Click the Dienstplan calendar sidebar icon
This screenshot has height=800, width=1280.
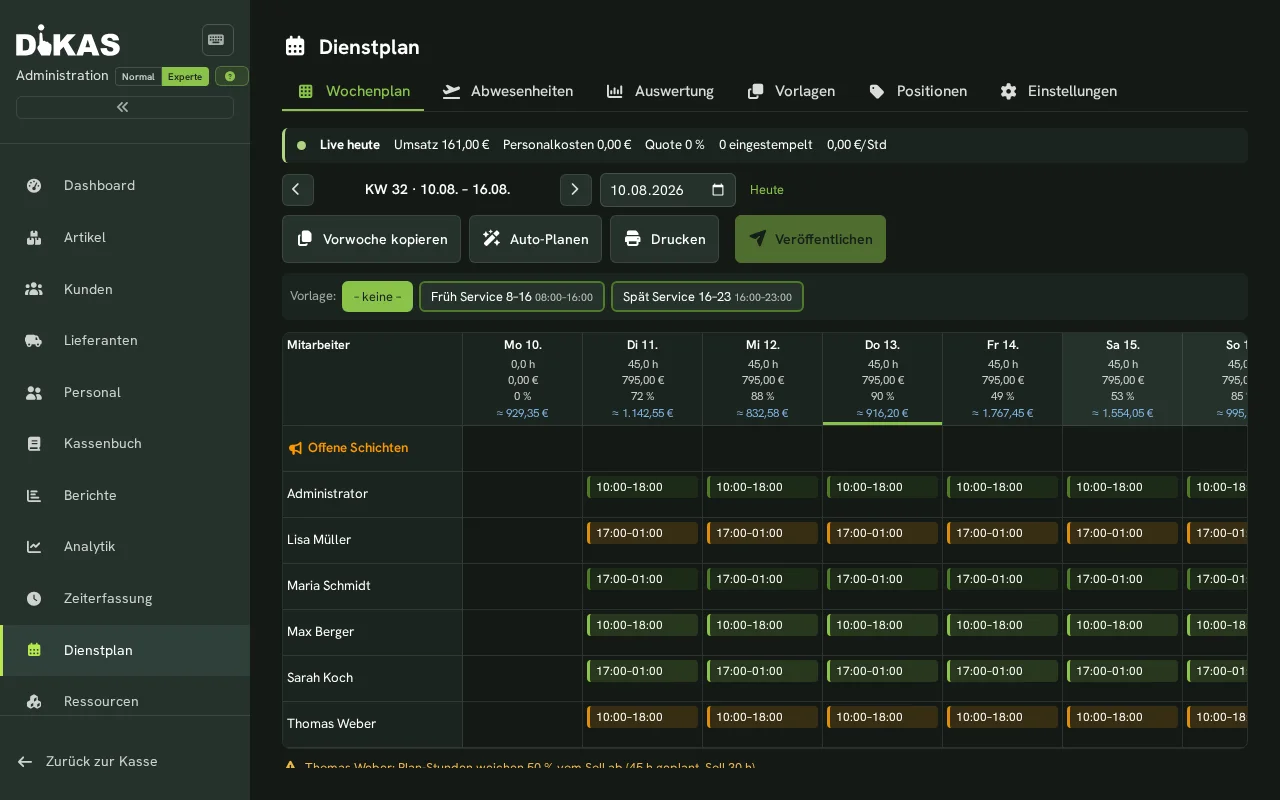pos(34,650)
